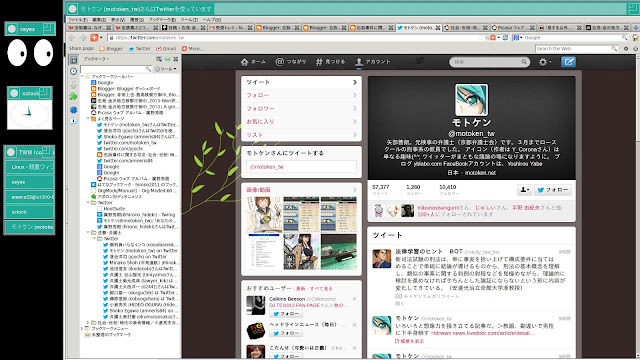Screen dimensions: 640x360
Task: Click すべて見る link in suggested users
Action: click(321, 289)
